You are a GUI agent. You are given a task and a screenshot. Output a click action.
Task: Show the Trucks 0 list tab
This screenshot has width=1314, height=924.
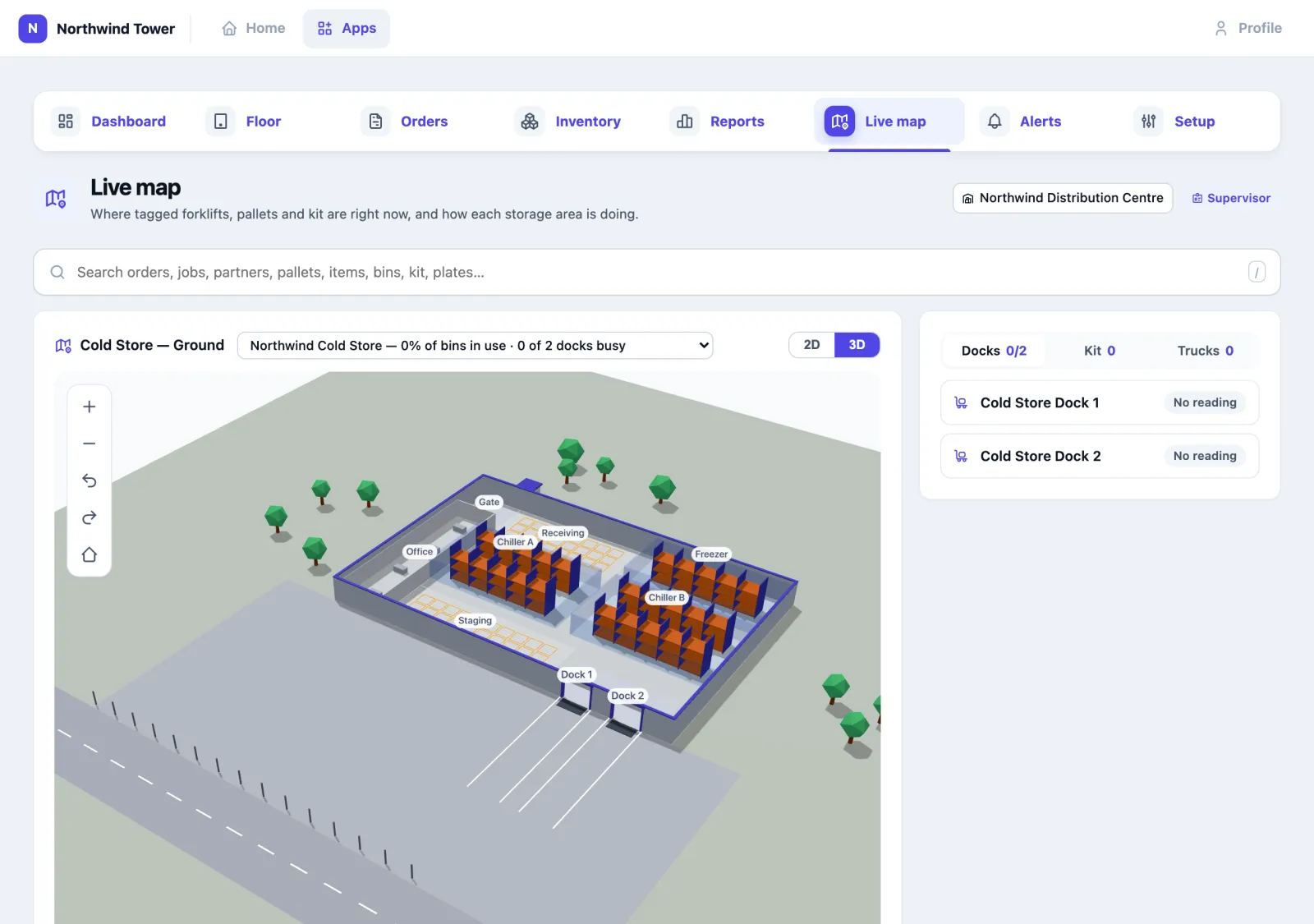point(1206,351)
